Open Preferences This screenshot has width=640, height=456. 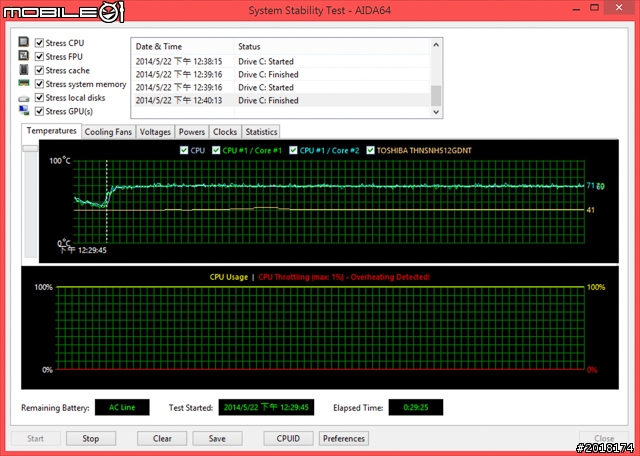344,438
